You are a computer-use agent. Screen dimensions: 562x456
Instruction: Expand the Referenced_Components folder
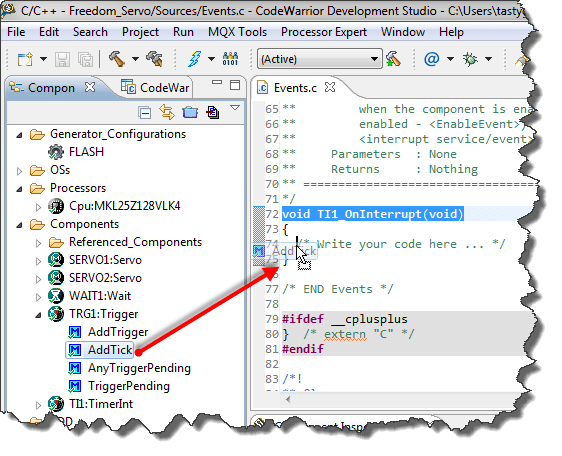point(38,243)
